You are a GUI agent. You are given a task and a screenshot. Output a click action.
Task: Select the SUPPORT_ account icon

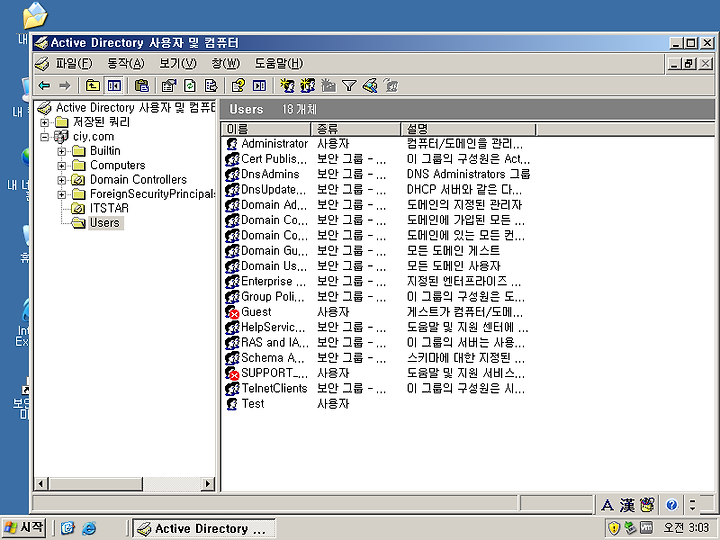pyautogui.click(x=232, y=373)
